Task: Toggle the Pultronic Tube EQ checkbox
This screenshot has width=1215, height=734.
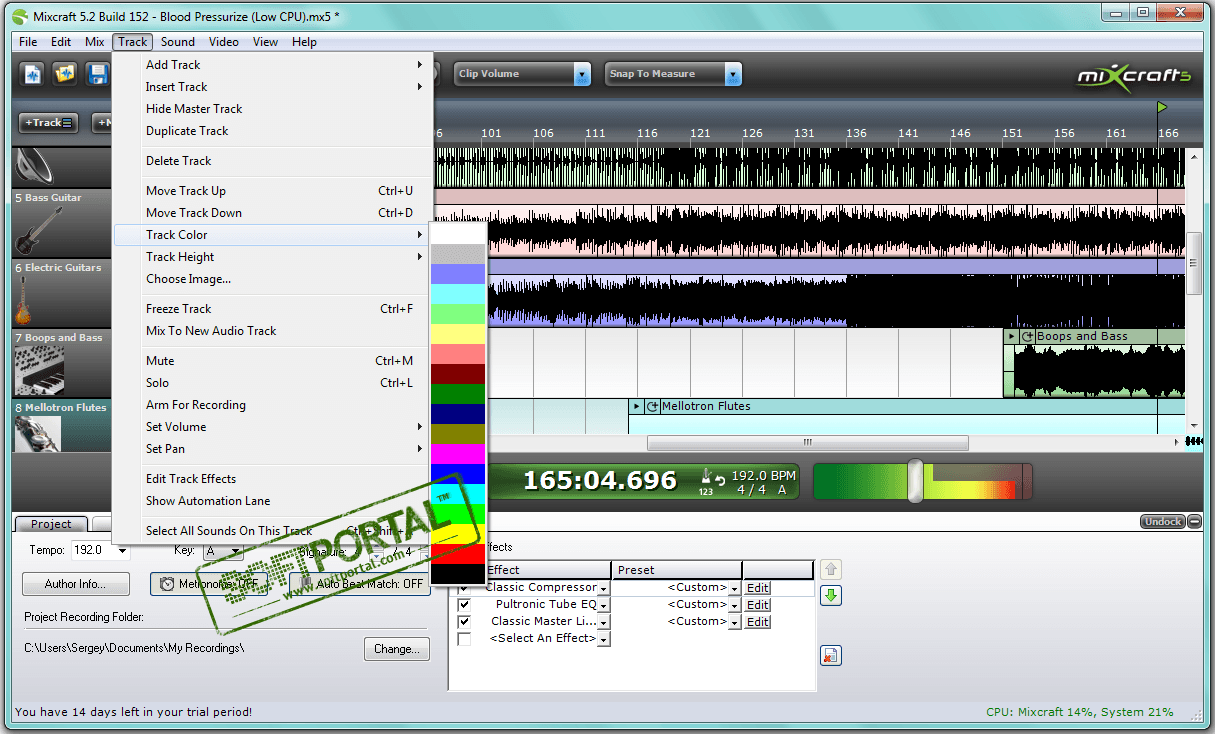Action: (x=463, y=605)
